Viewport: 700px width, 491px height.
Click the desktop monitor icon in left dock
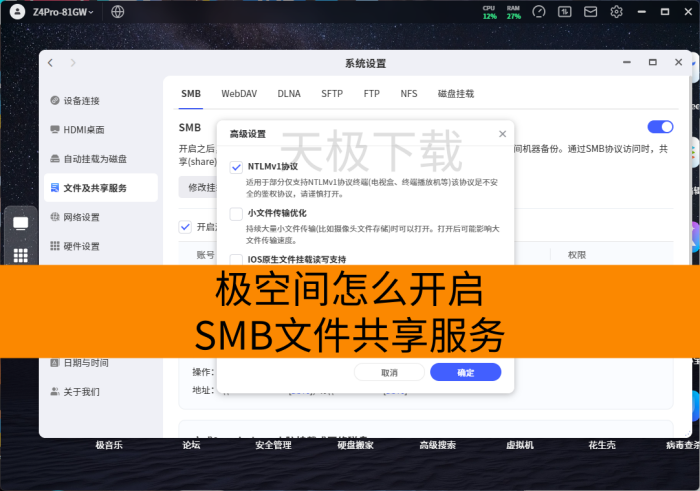[x=21, y=223]
